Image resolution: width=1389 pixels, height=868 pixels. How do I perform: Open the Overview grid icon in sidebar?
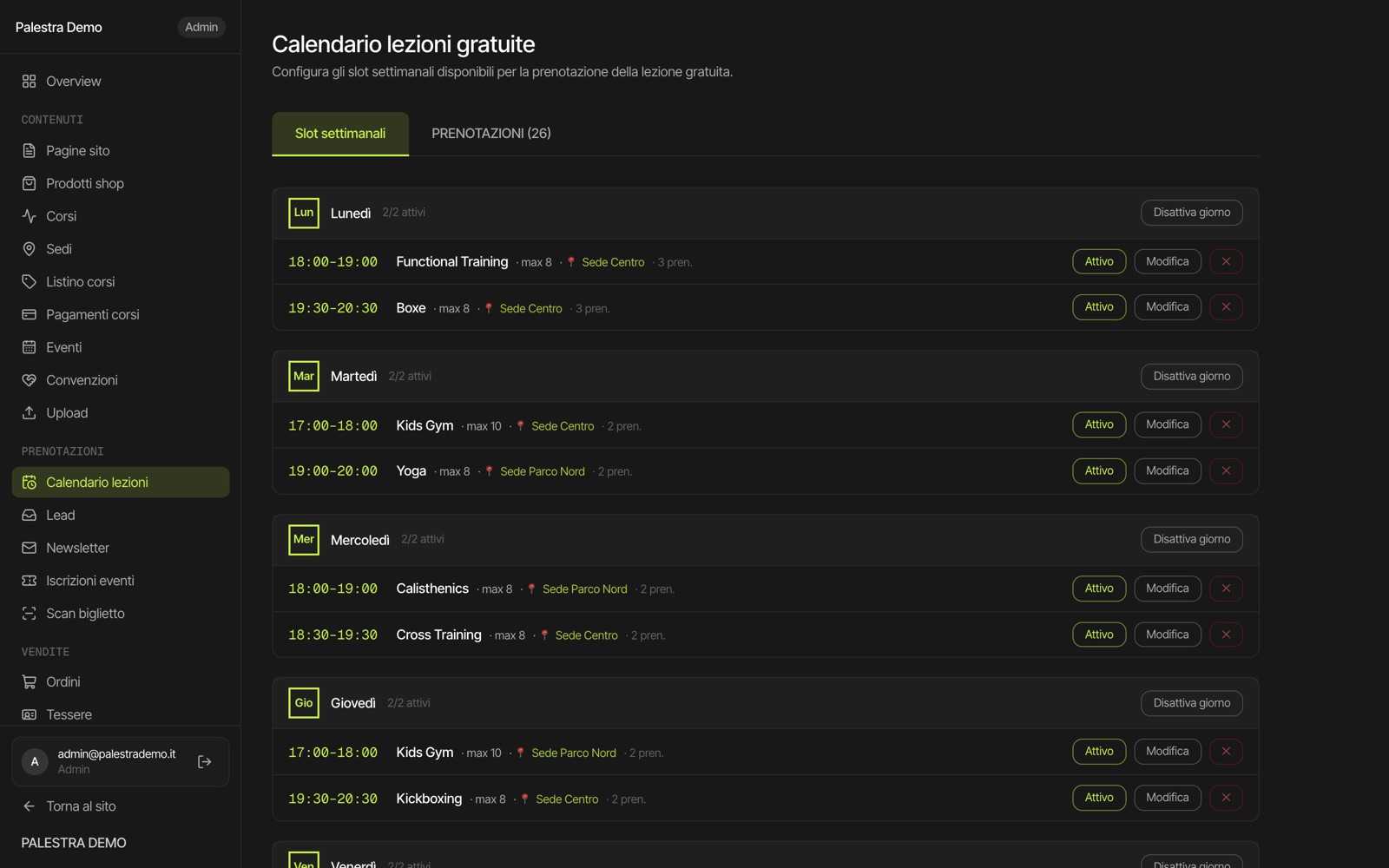(29, 82)
